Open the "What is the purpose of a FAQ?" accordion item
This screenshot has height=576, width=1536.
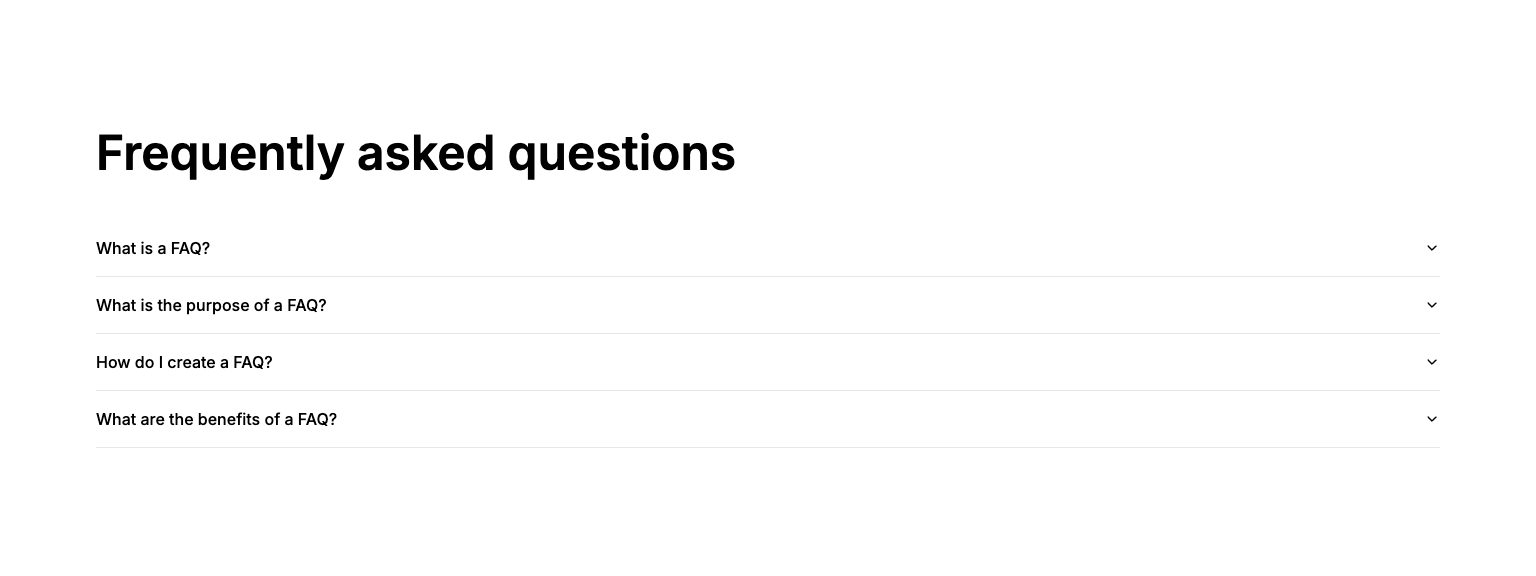point(768,305)
